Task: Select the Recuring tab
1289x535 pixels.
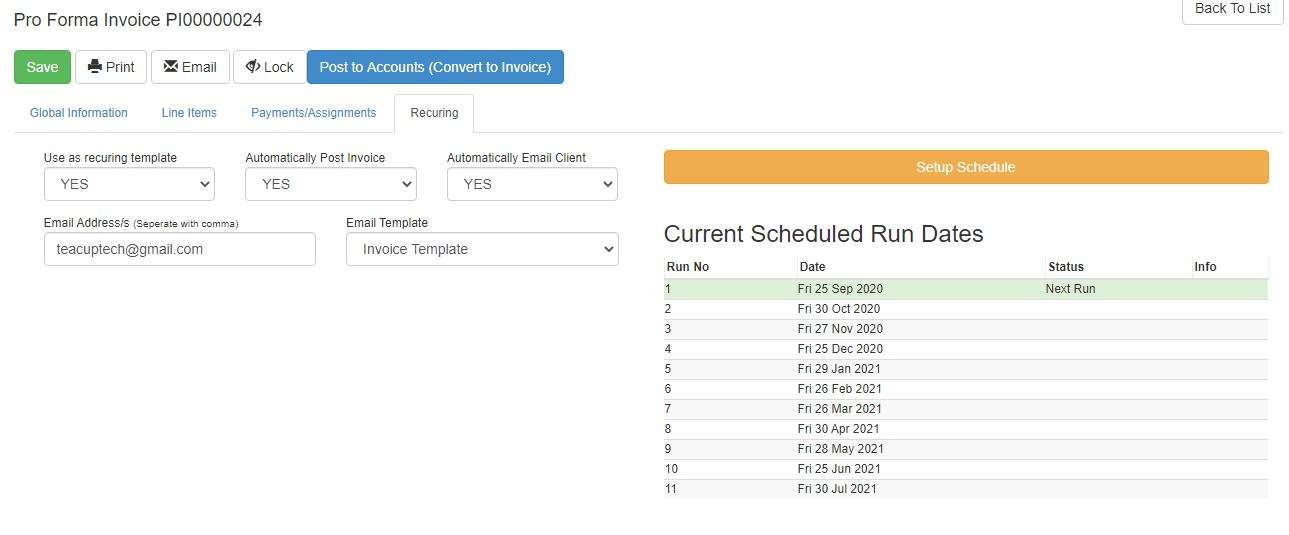Action: click(434, 113)
